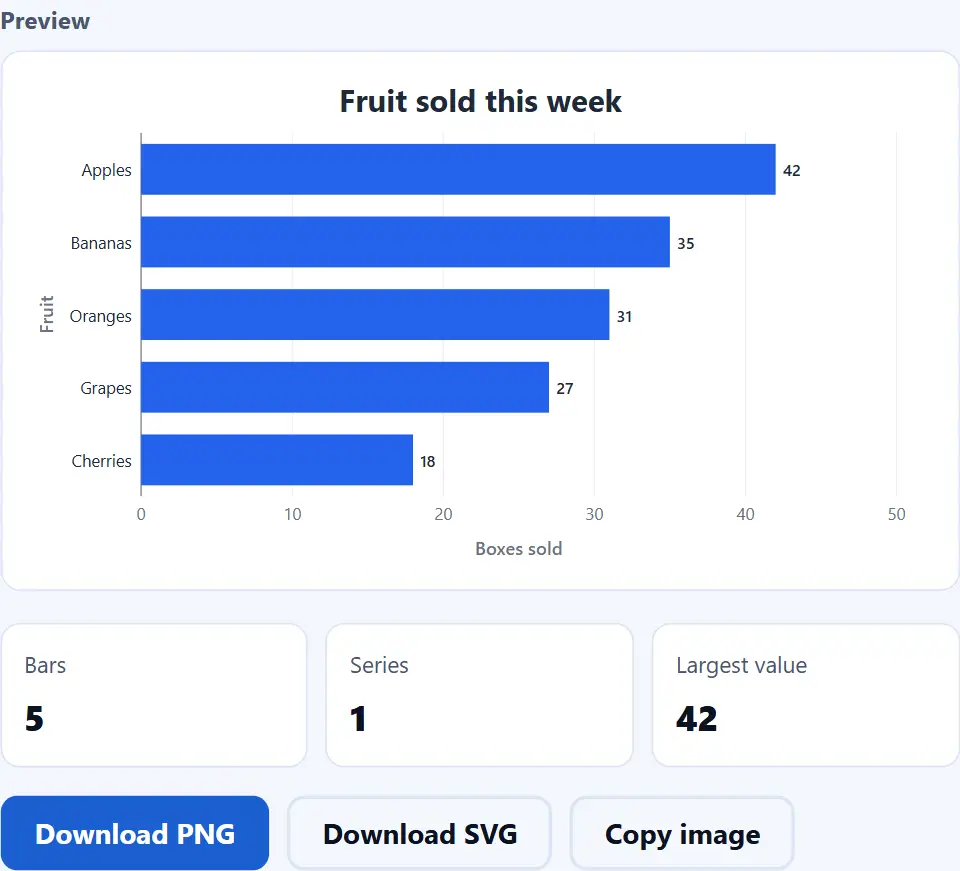Click the Download SVG button
960x871 pixels.
pos(419,833)
